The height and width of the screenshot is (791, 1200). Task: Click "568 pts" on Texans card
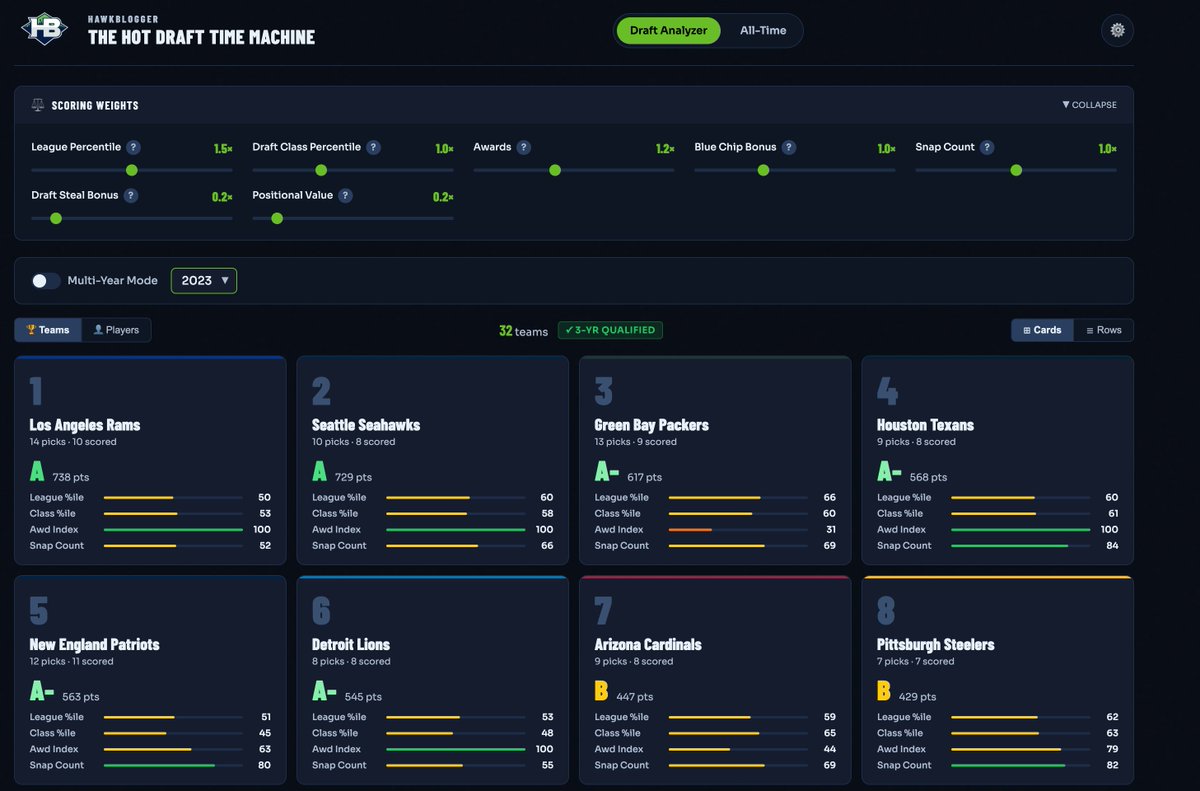tap(928, 478)
